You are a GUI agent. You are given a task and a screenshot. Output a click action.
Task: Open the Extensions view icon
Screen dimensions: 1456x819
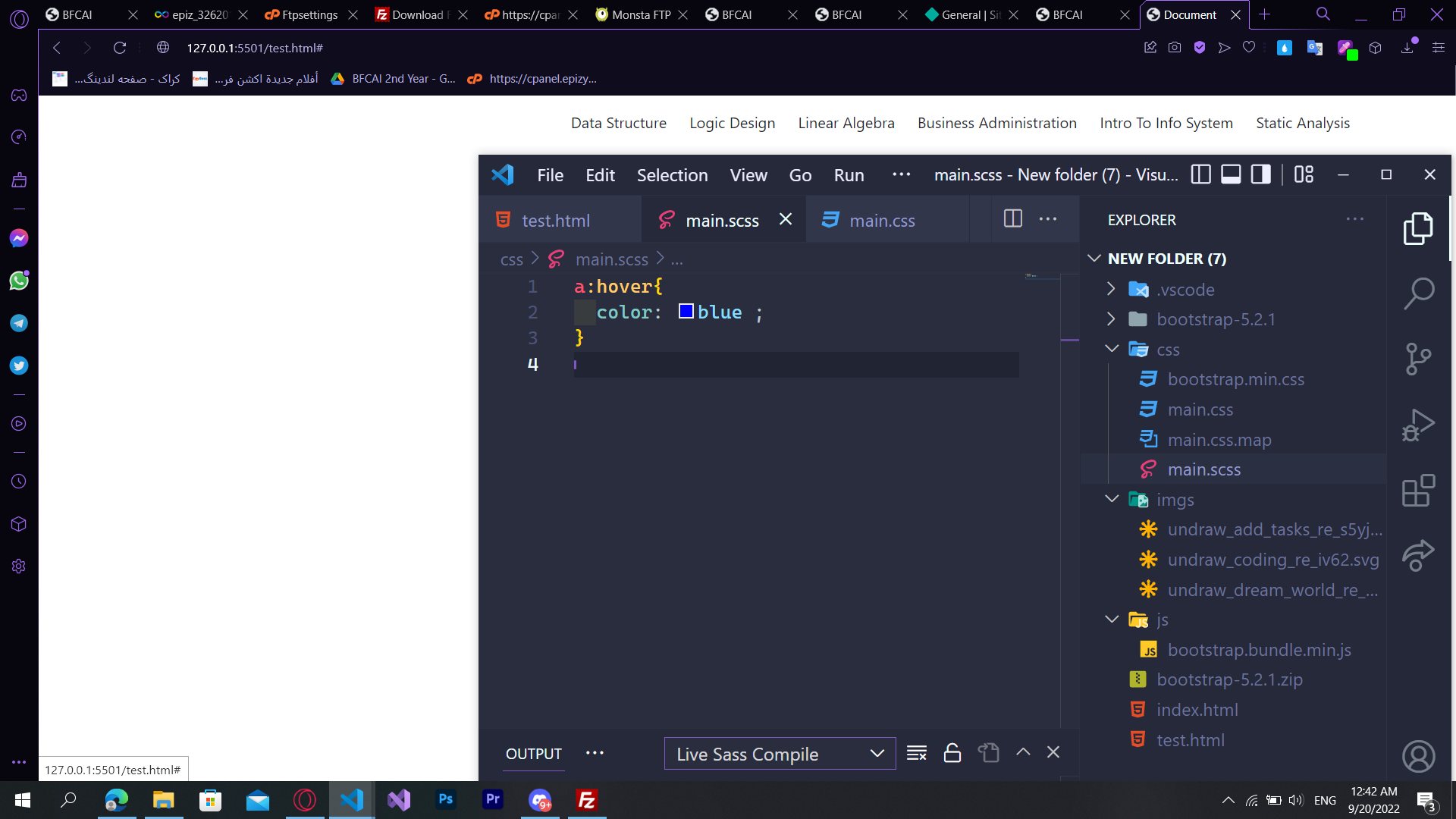1418,491
